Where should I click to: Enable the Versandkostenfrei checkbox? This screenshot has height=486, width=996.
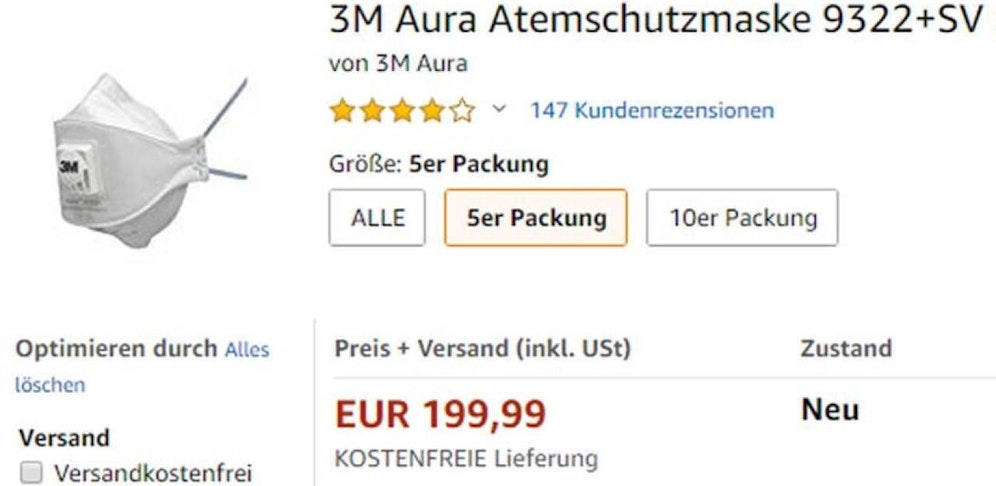click(x=33, y=471)
